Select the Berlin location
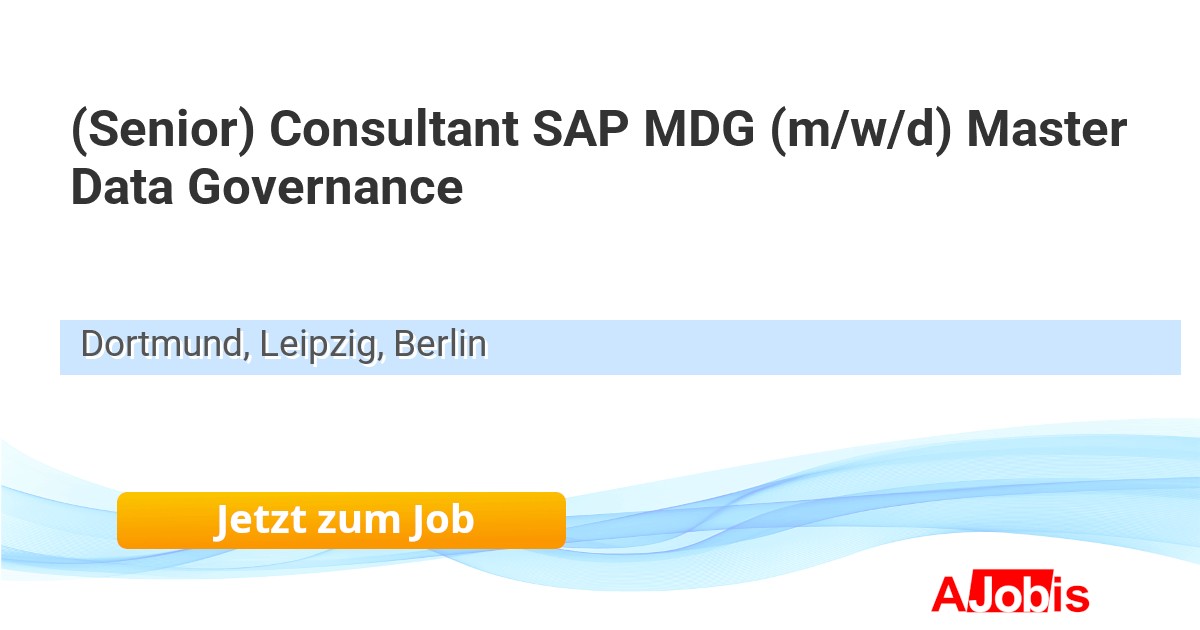 point(439,344)
